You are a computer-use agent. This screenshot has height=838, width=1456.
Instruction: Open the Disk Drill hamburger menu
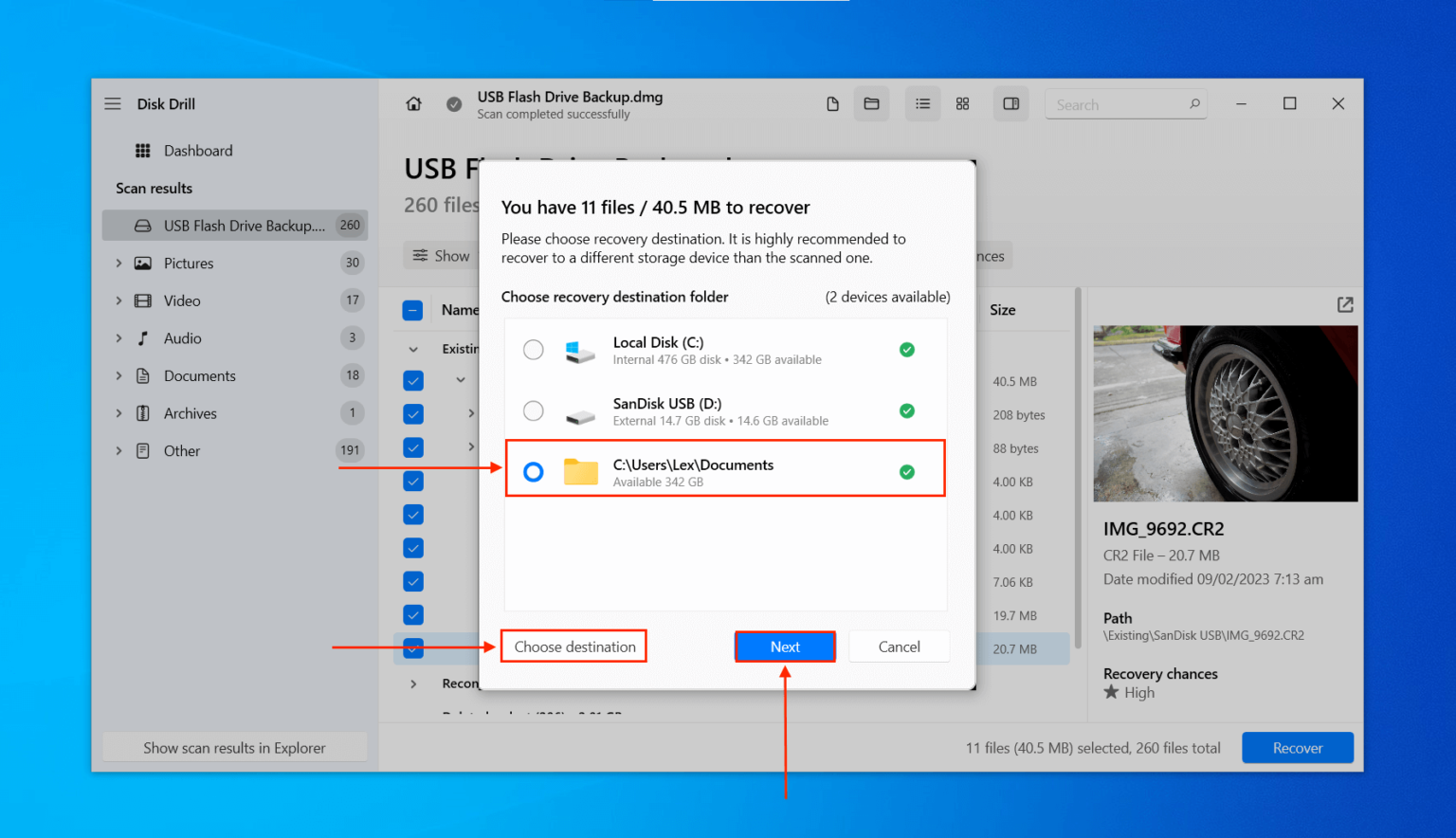point(113,103)
